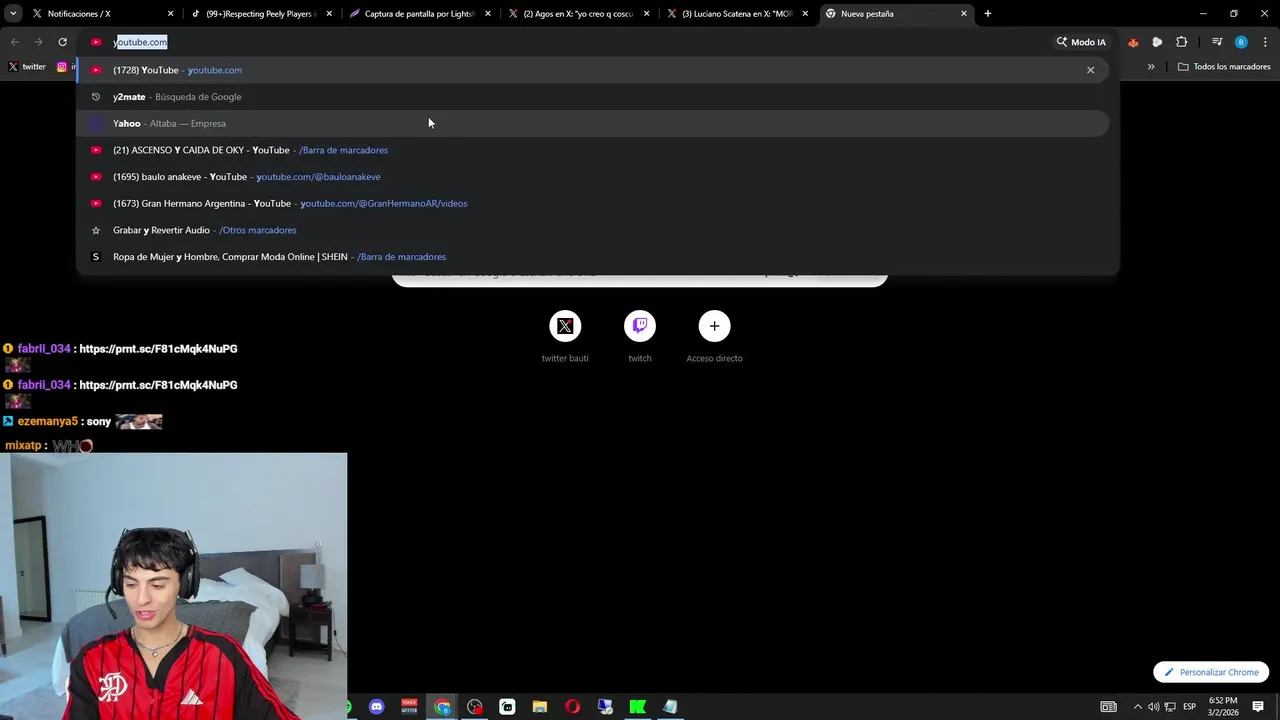The width and height of the screenshot is (1280, 720).
Task: Open a new tab with plus button
Action: [x=988, y=14]
